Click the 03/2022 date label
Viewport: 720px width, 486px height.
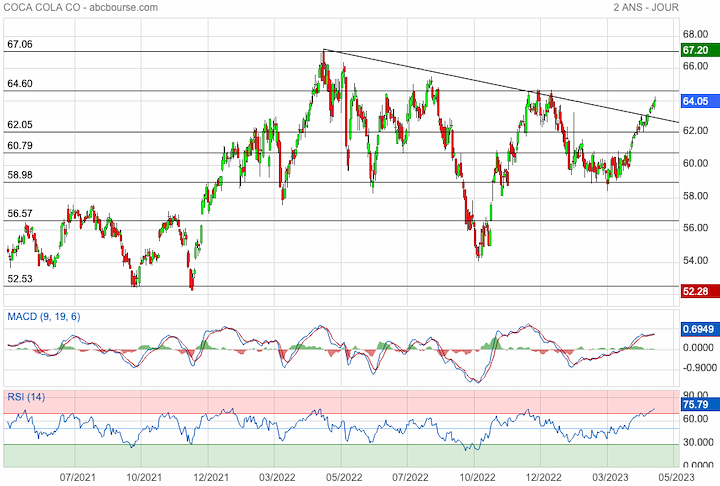tap(277, 477)
